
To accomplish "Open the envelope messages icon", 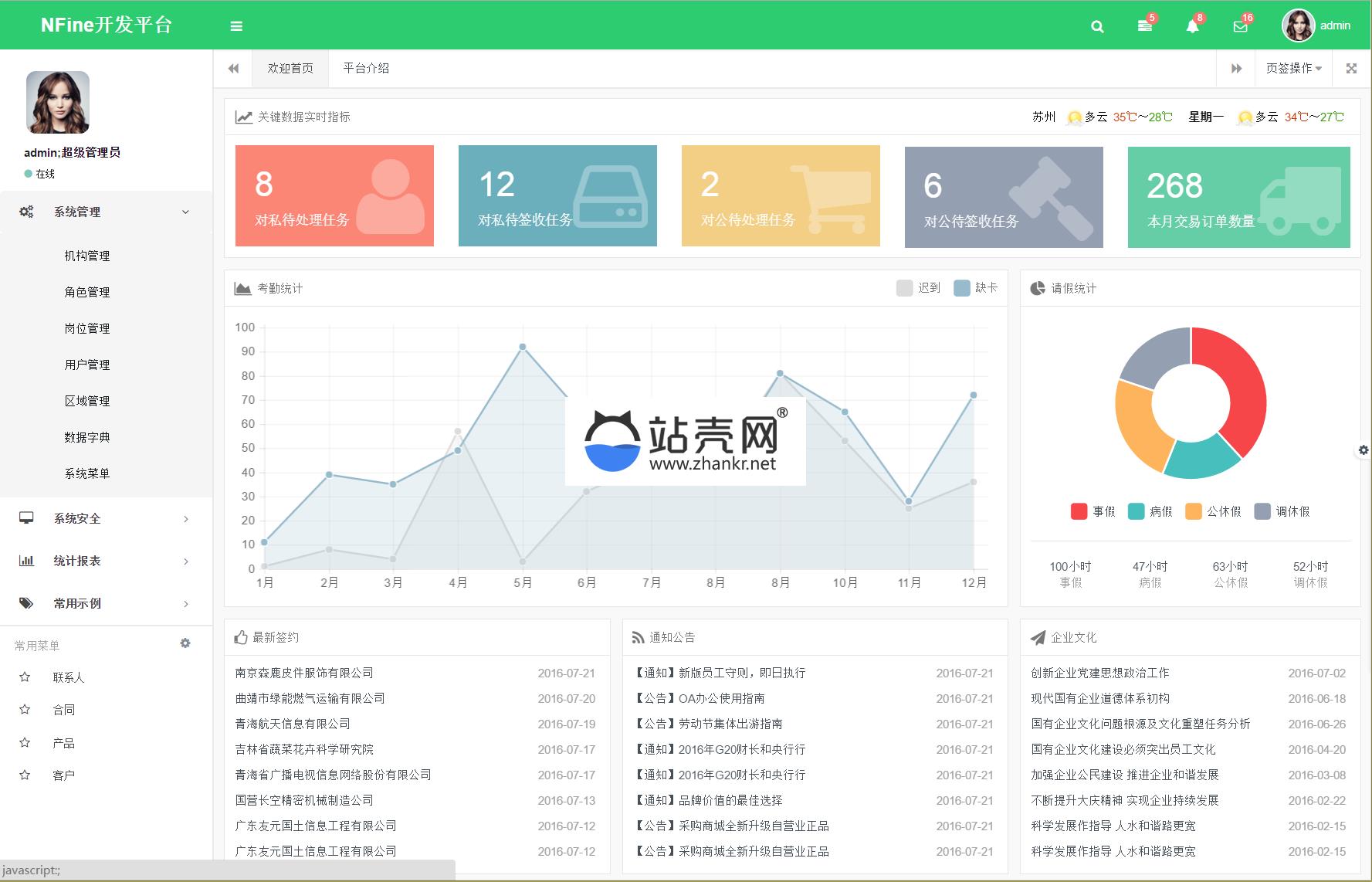I will point(1240,26).
